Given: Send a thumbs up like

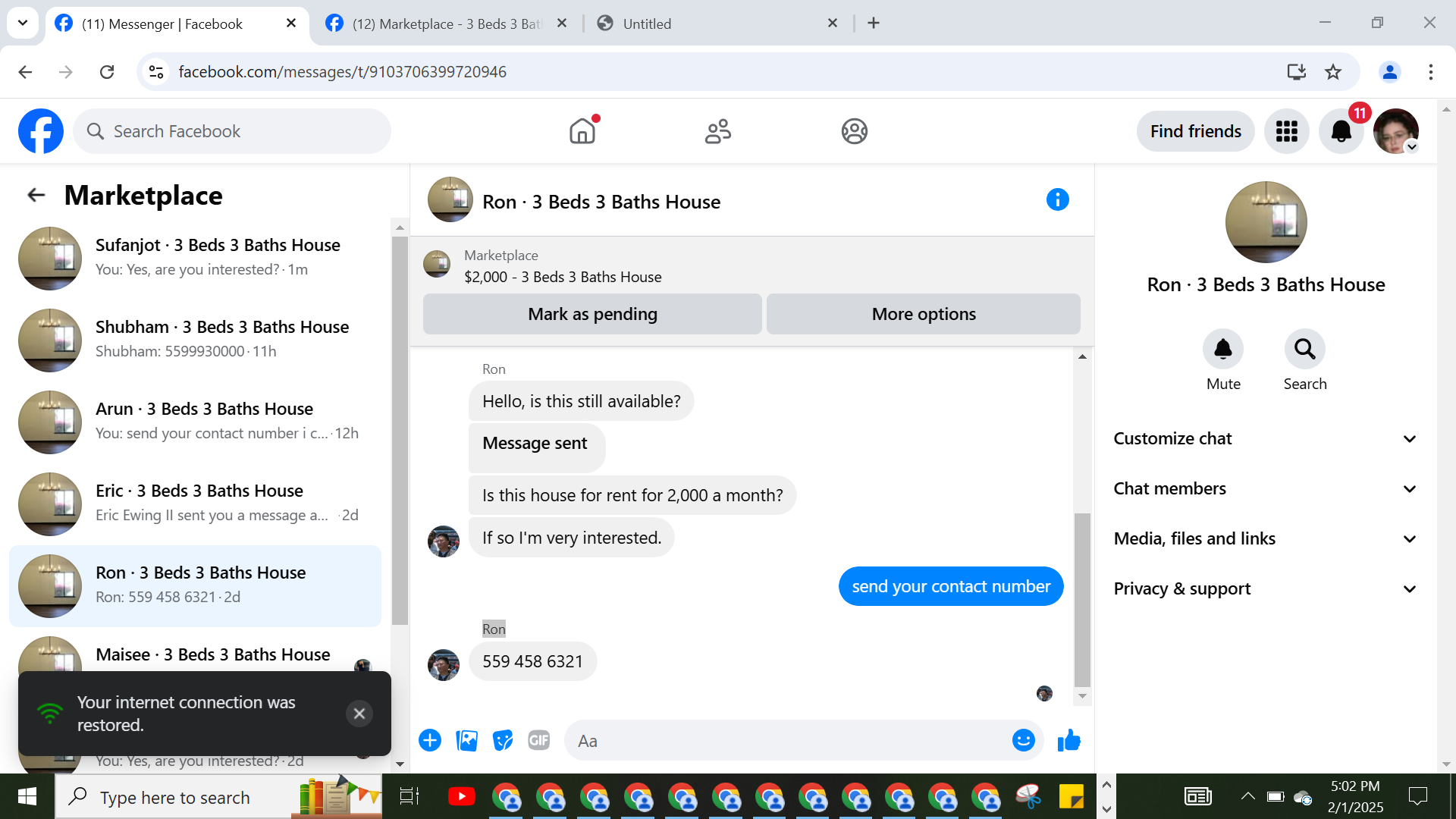Looking at the screenshot, I should click(x=1068, y=740).
